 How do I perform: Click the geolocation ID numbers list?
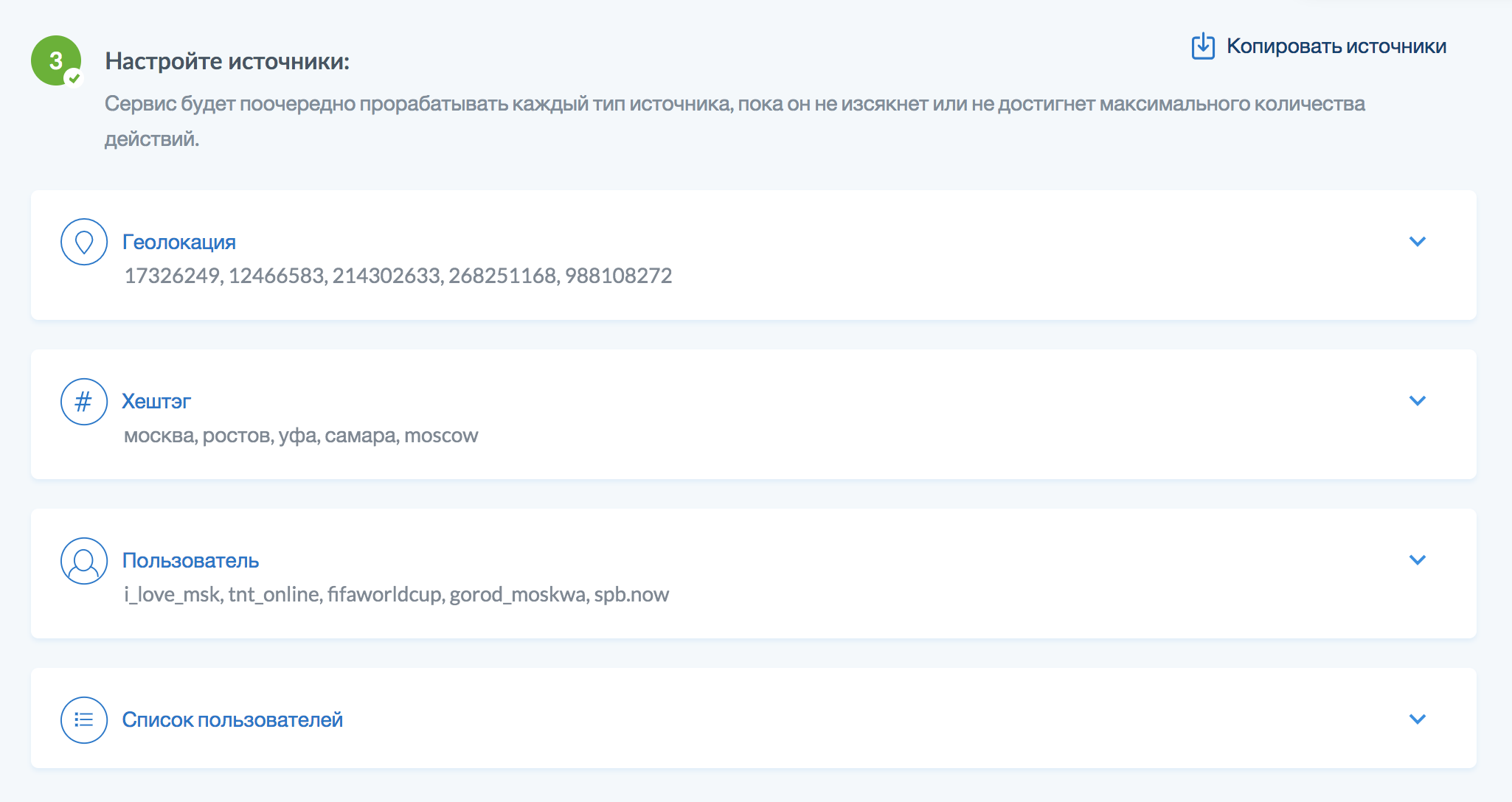[398, 276]
